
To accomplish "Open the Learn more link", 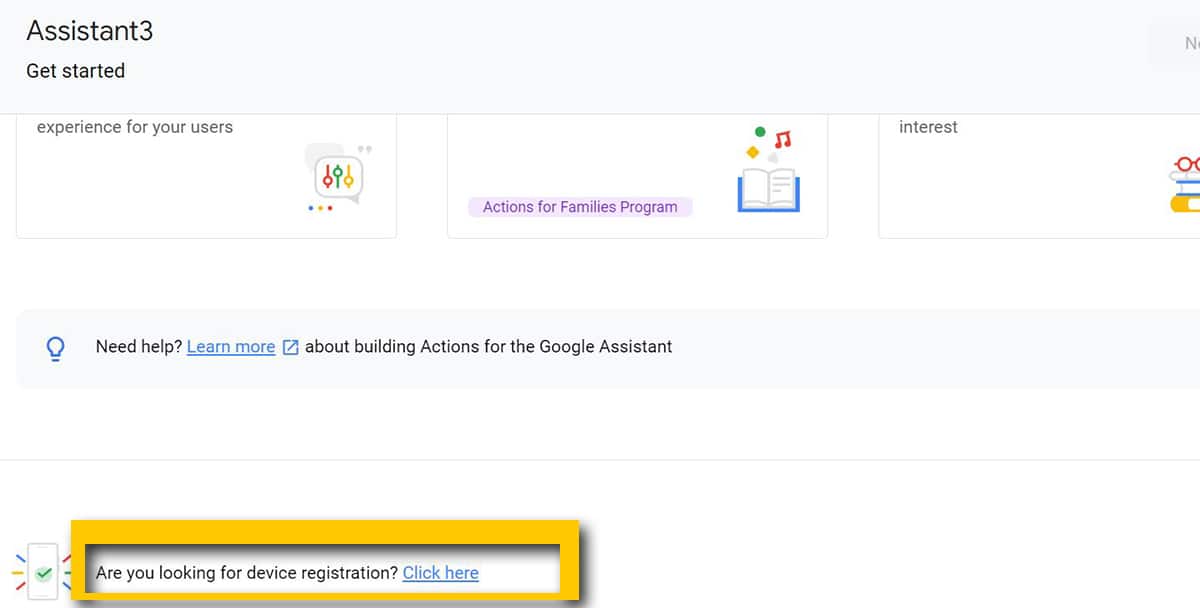I will coord(231,347).
